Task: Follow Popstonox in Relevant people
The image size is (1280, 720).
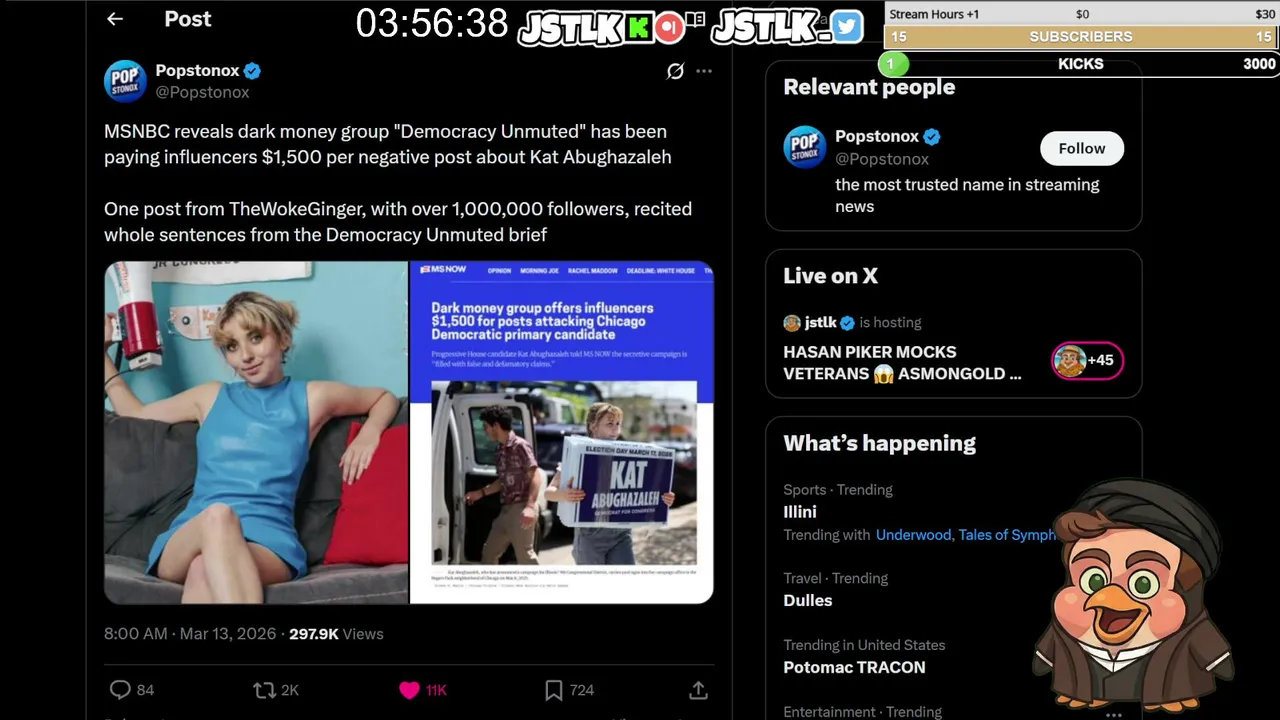Action: click(x=1082, y=148)
